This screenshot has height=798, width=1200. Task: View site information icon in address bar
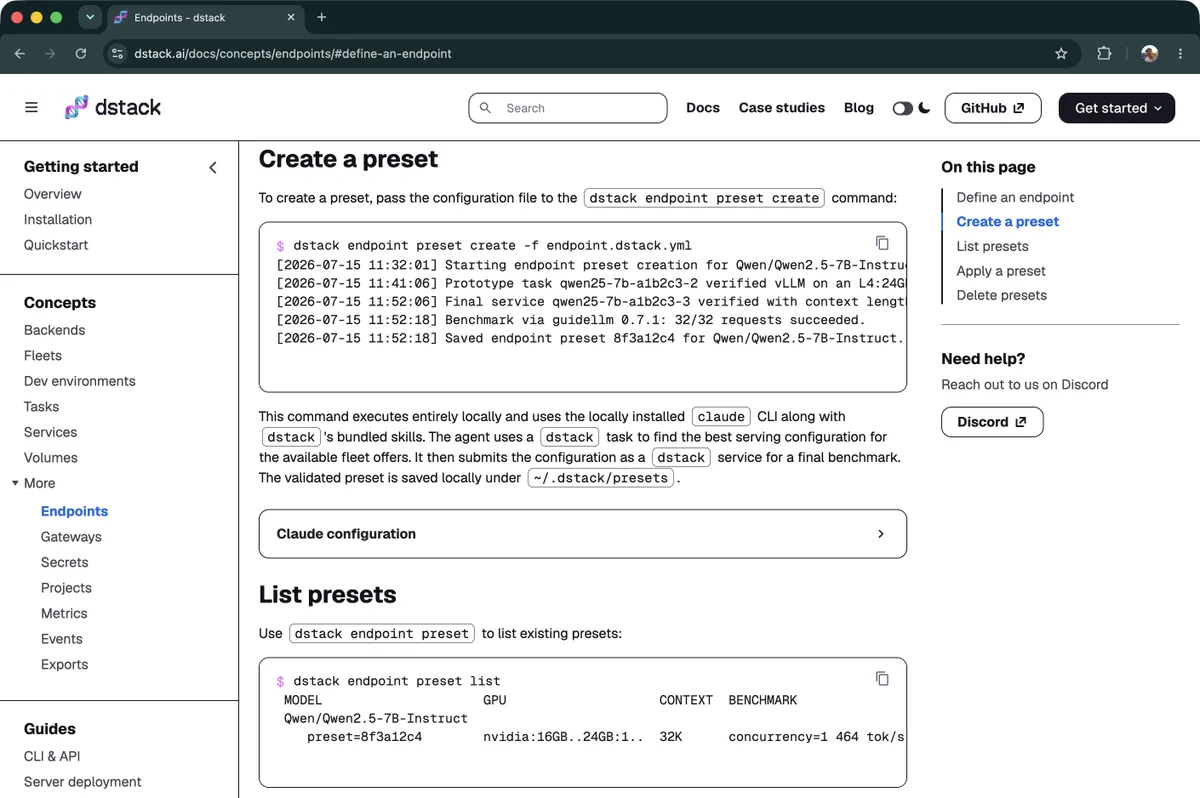118,53
